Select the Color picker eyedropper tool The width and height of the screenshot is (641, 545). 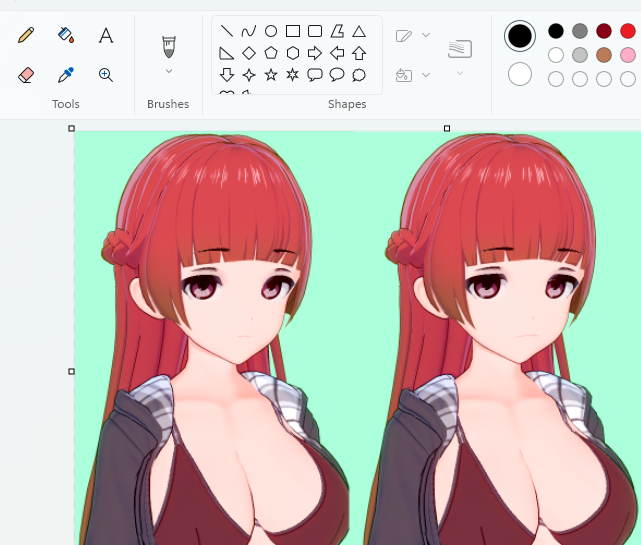point(66,75)
